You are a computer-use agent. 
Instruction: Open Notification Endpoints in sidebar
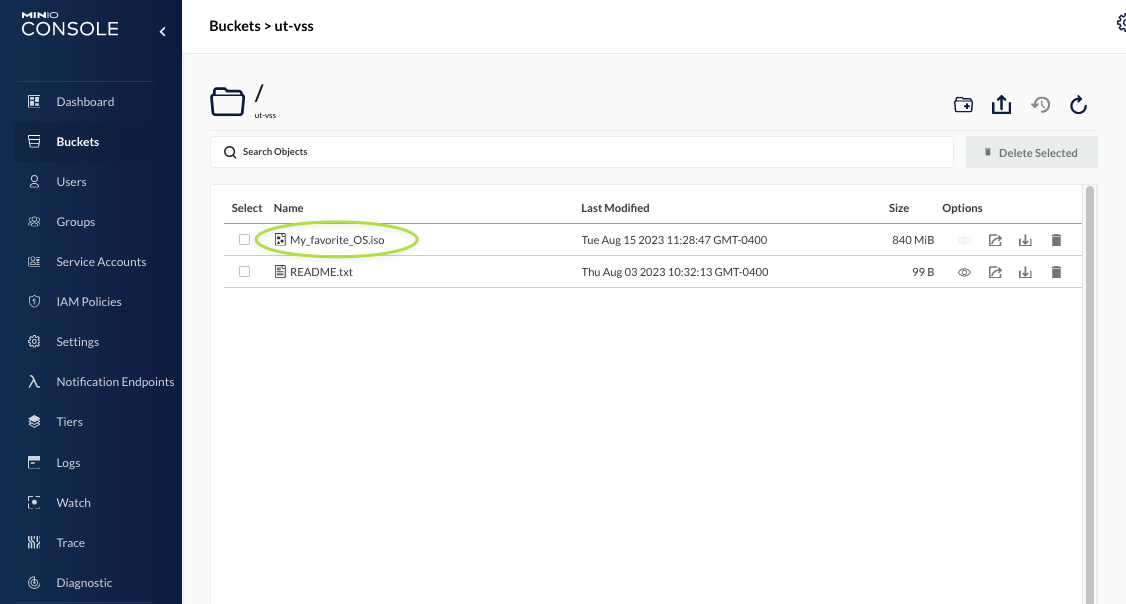(115, 382)
